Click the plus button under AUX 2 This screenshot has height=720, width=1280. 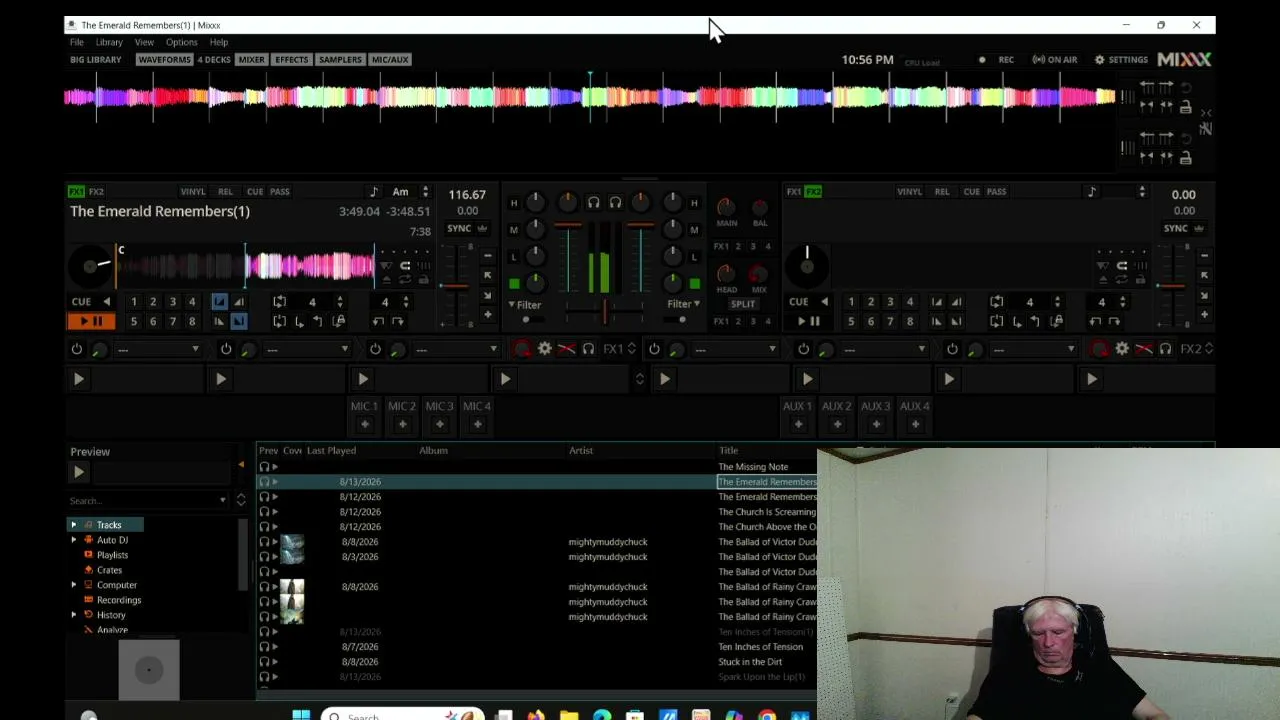837,424
